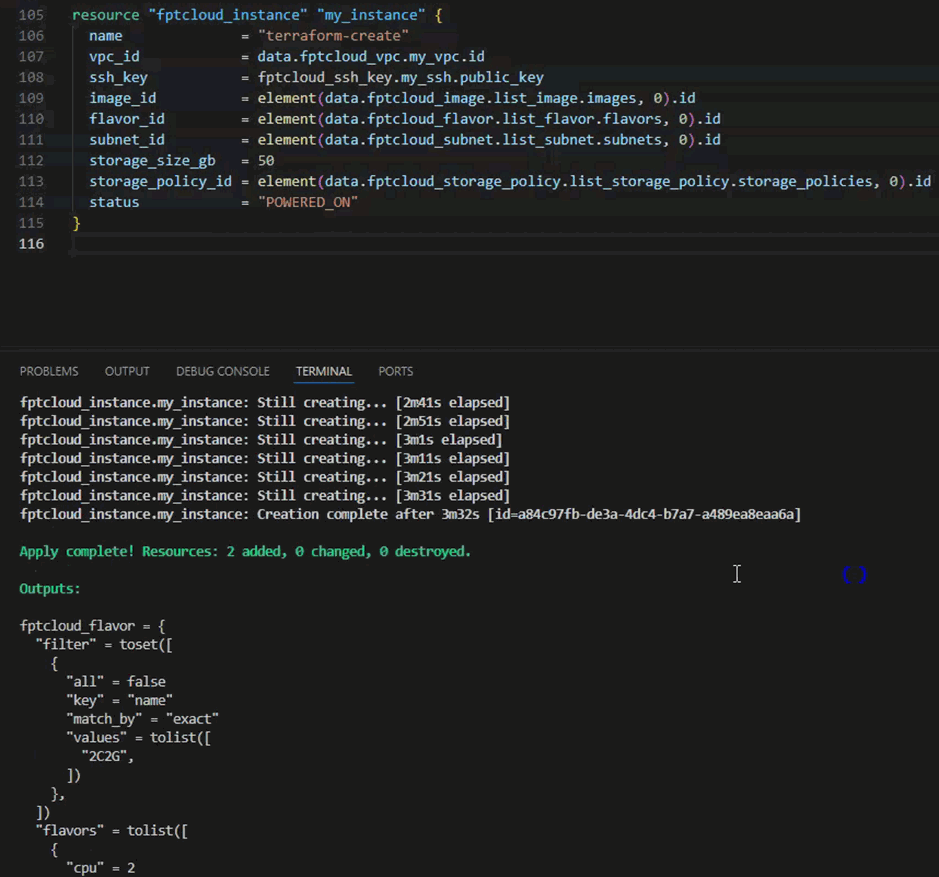
Task: Switch to the PORTS tab
Action: coord(396,371)
